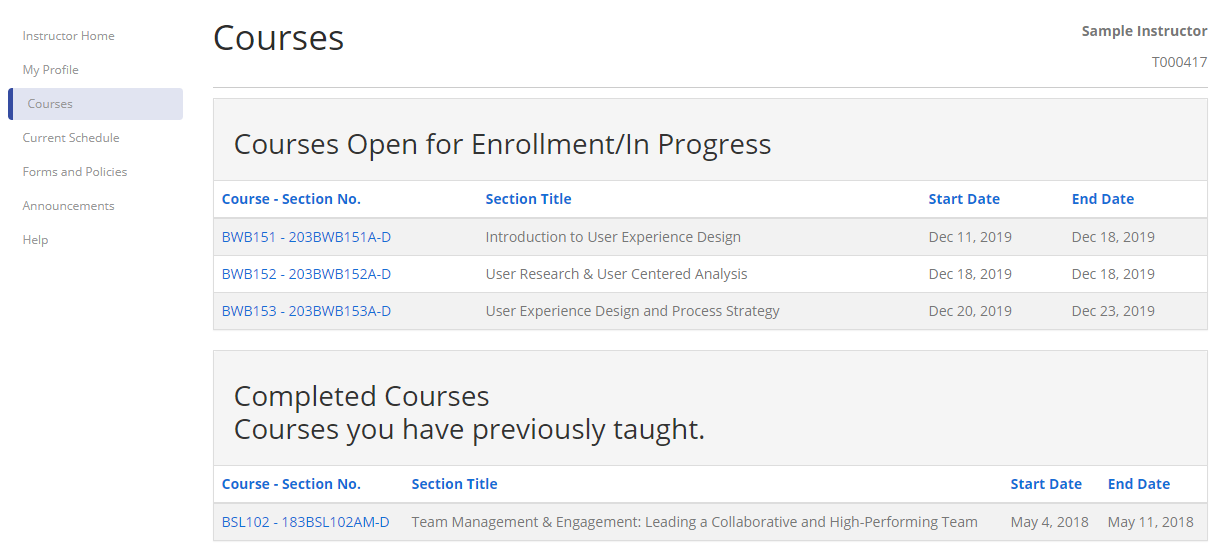Open Current Schedule from the sidebar

point(71,138)
